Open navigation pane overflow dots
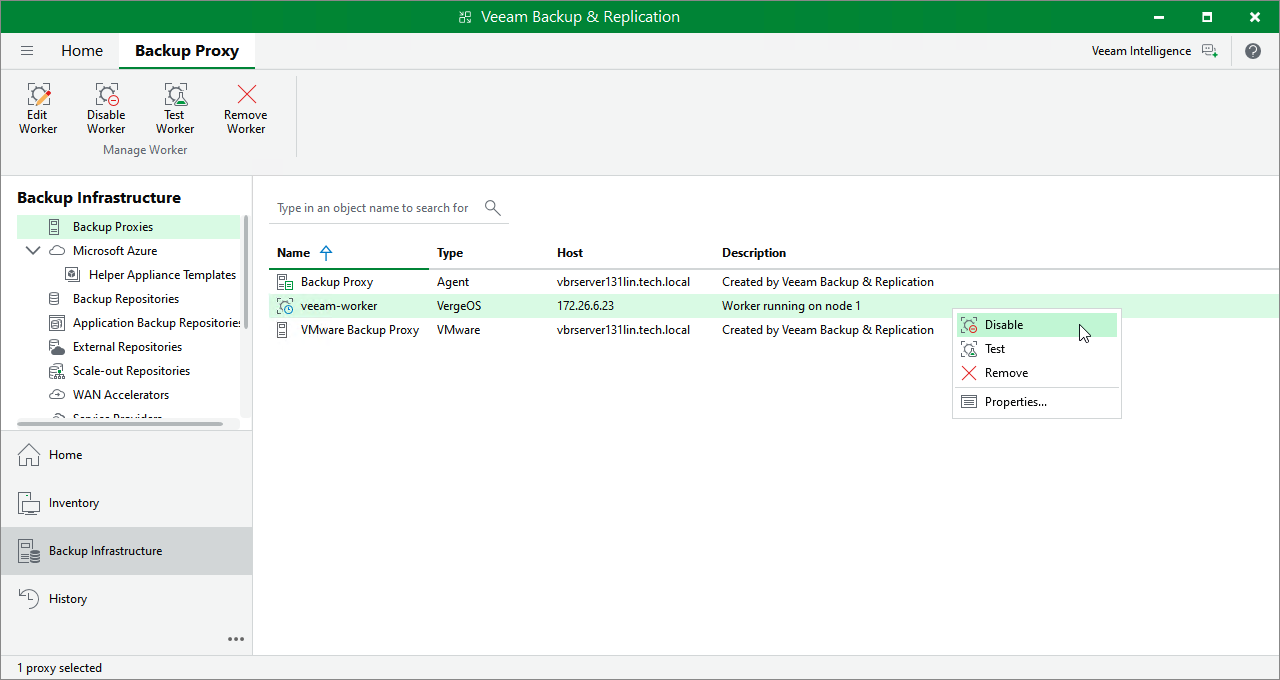Screen dimensions: 1280x680 [x=235, y=639]
